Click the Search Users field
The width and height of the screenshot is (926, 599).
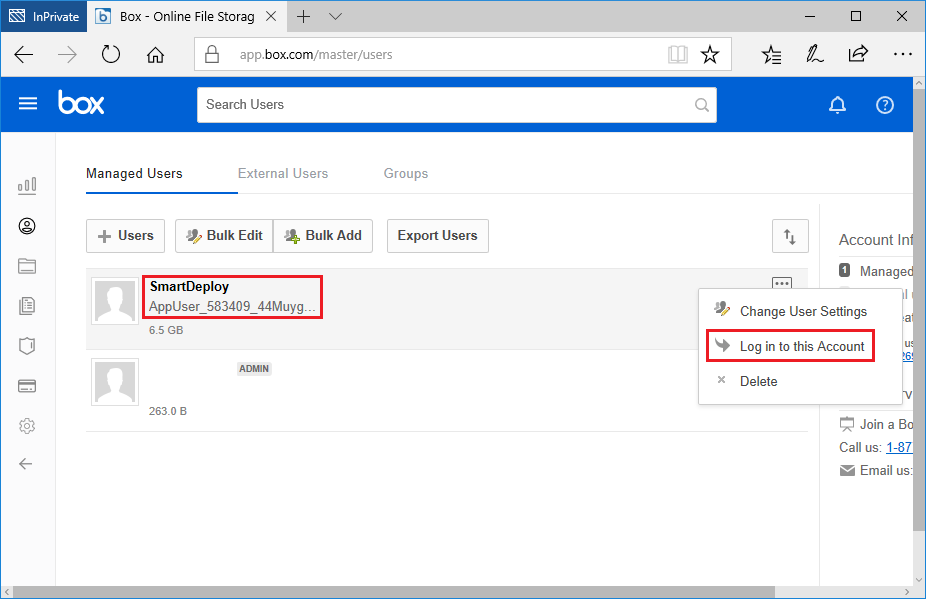(x=457, y=105)
